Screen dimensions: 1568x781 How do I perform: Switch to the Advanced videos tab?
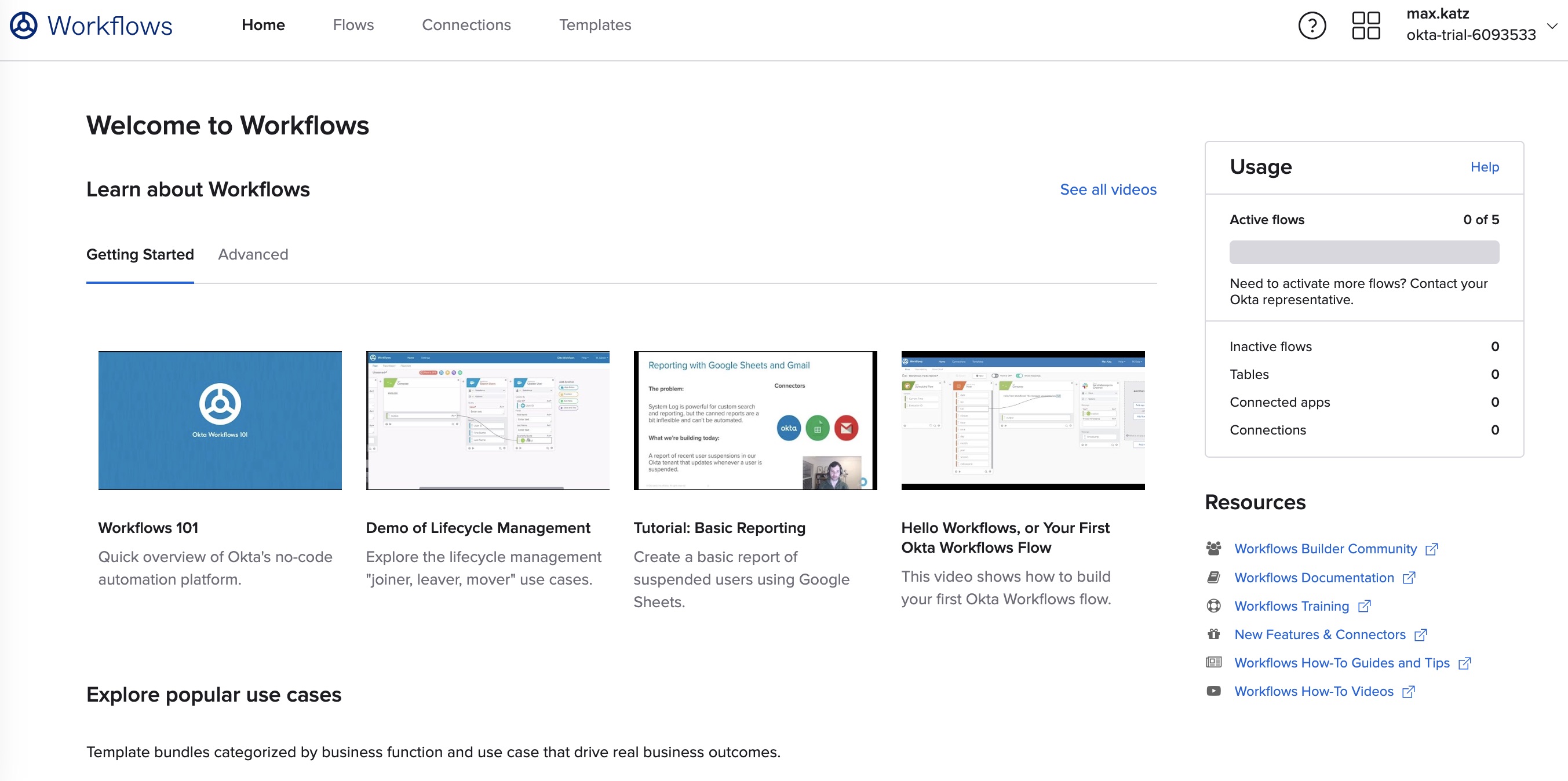point(253,254)
